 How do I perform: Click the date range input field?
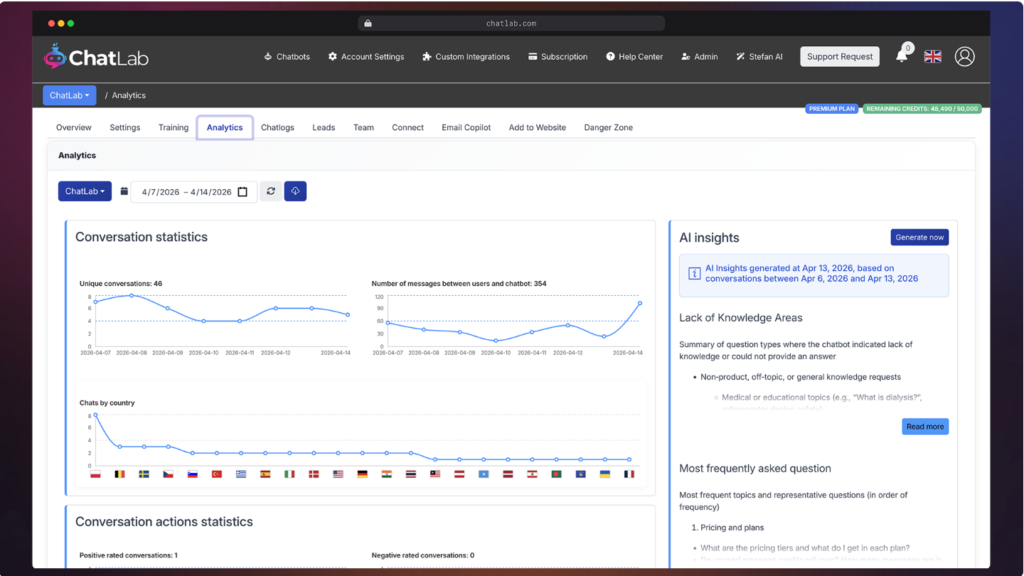(x=194, y=191)
